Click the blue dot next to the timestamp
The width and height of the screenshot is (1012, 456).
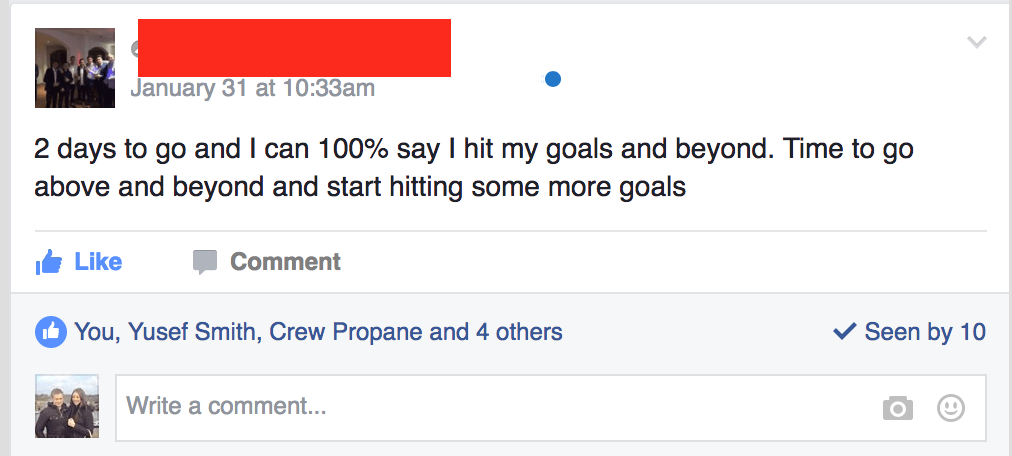click(552, 79)
